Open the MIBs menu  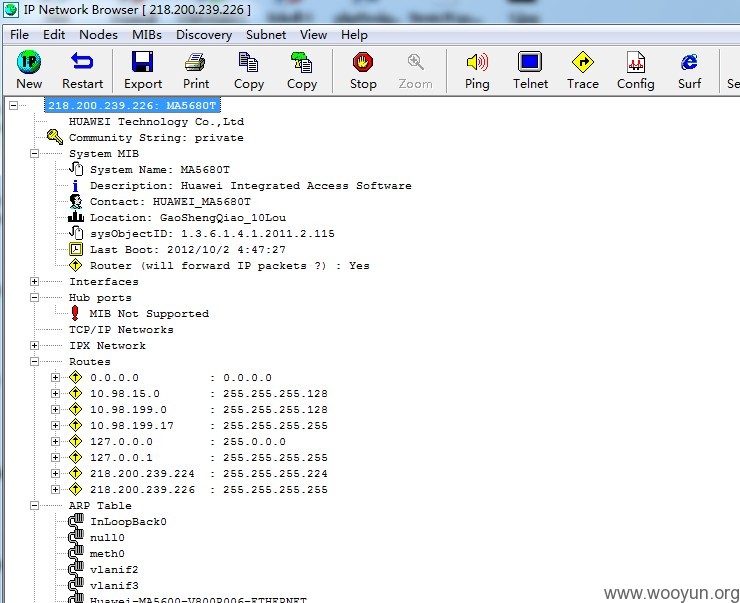147,35
